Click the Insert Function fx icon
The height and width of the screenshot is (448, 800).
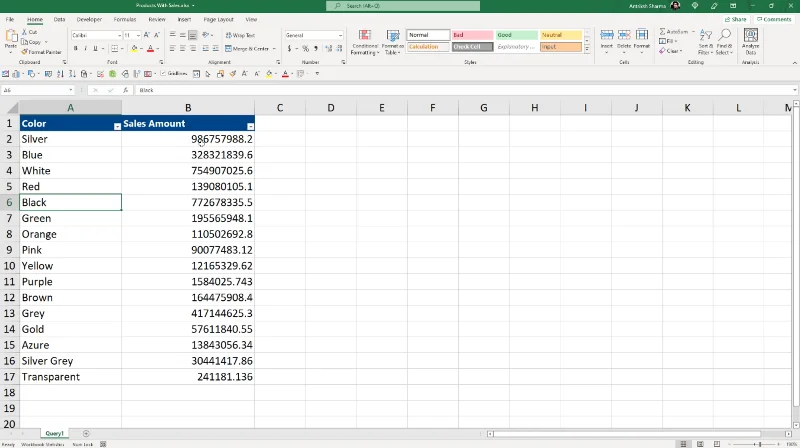[126, 90]
